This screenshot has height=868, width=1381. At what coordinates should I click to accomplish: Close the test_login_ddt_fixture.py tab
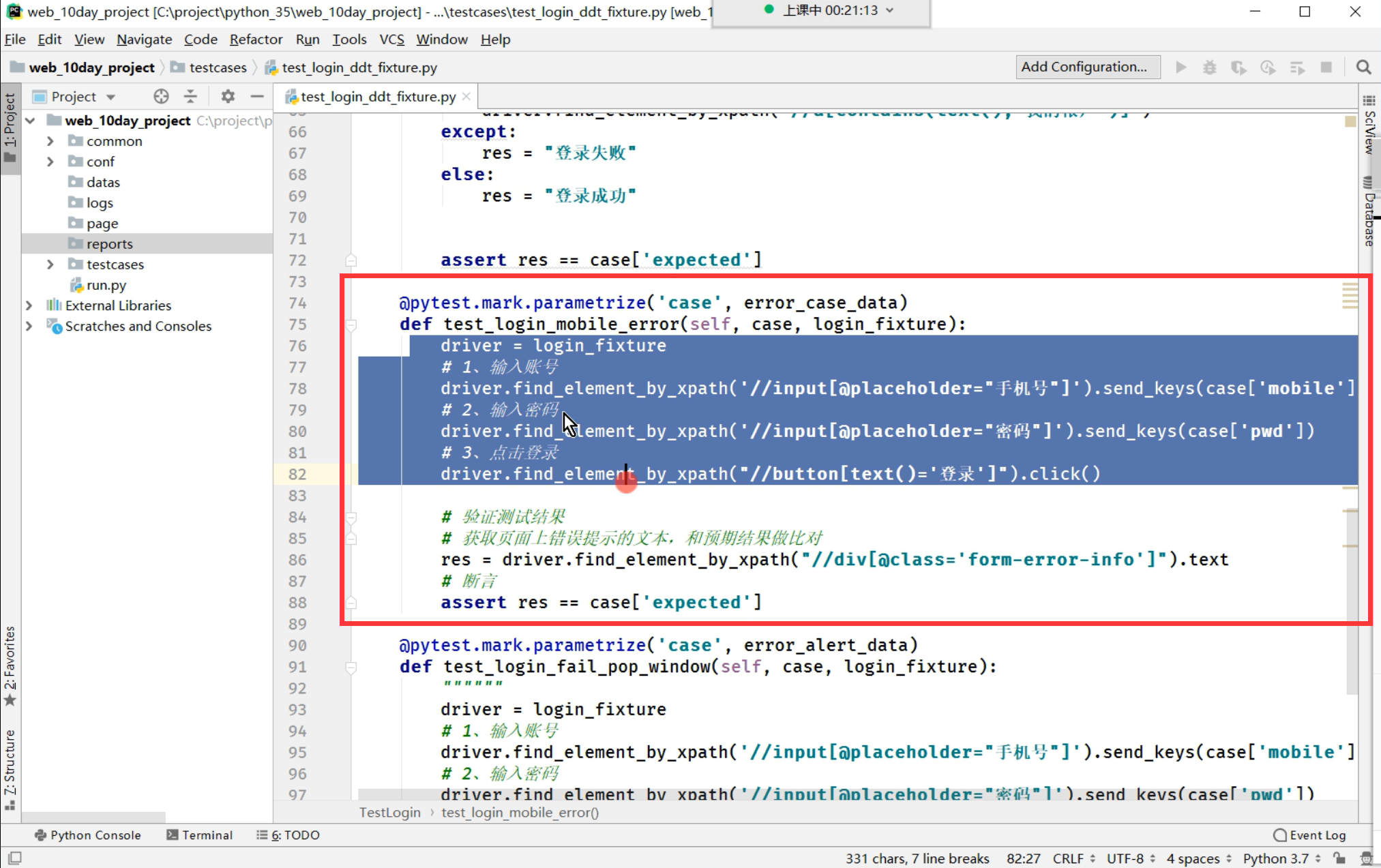466,96
